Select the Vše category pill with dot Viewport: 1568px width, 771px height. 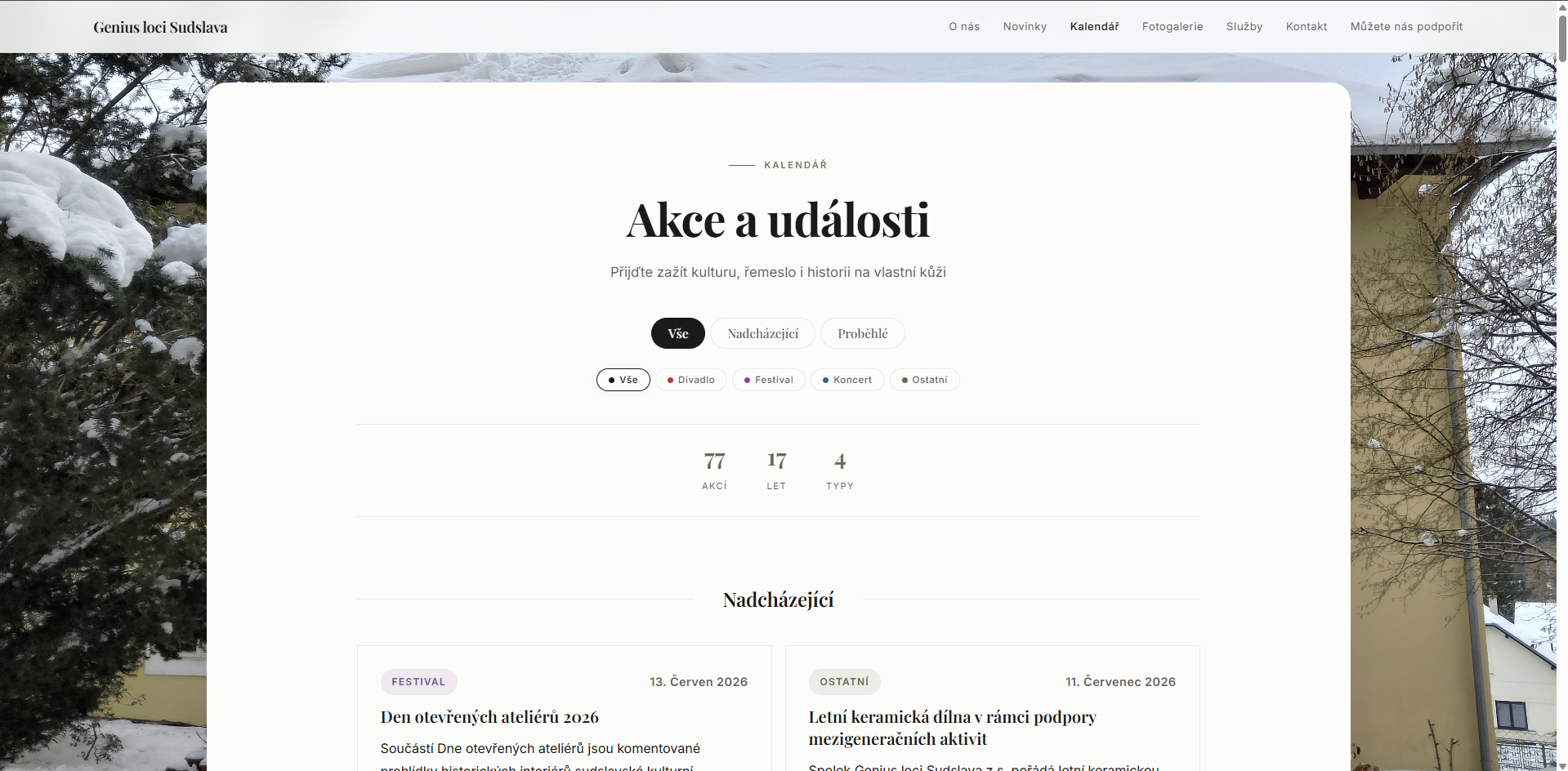[623, 380]
